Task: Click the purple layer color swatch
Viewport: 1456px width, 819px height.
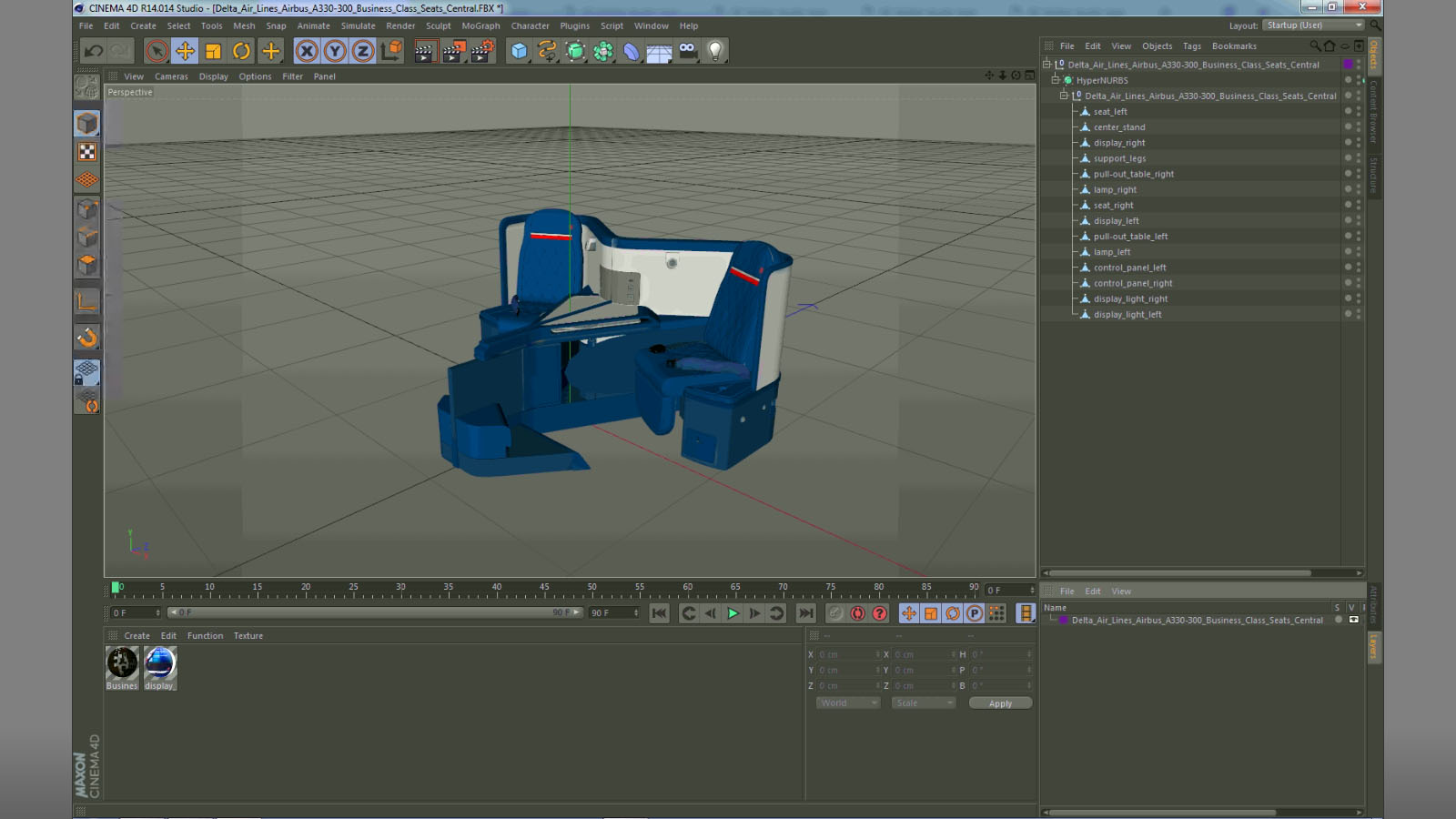Action: [x=1348, y=65]
